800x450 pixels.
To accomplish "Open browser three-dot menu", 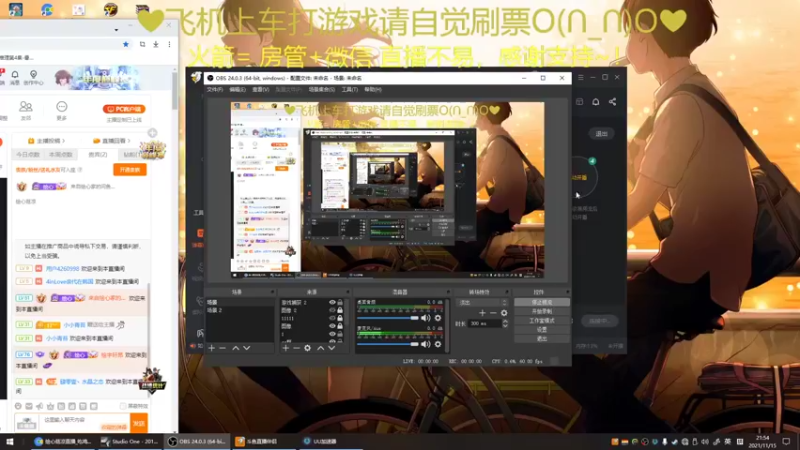I will coord(169,44).
